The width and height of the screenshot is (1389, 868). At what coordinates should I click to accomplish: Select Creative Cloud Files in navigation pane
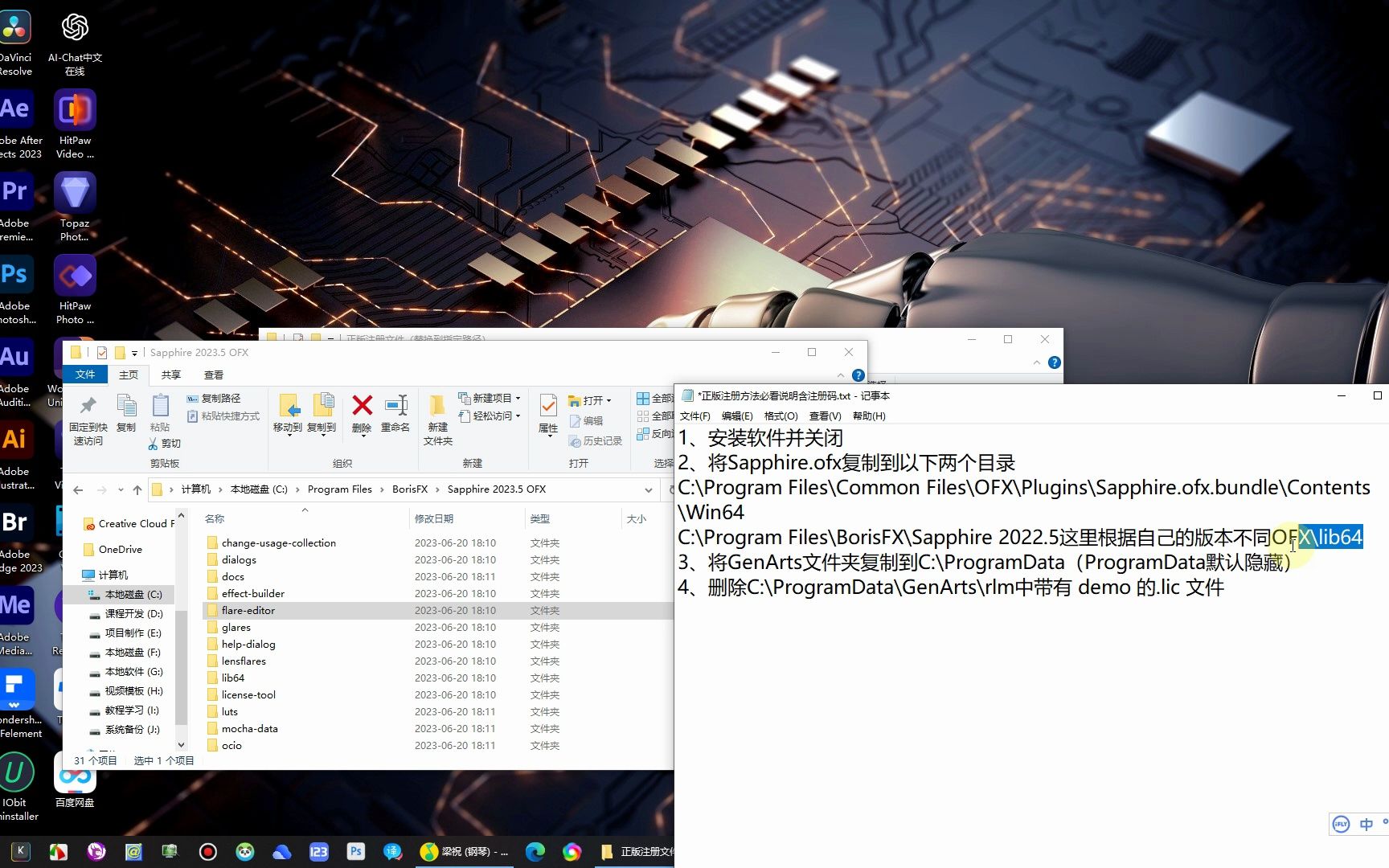pos(129,524)
